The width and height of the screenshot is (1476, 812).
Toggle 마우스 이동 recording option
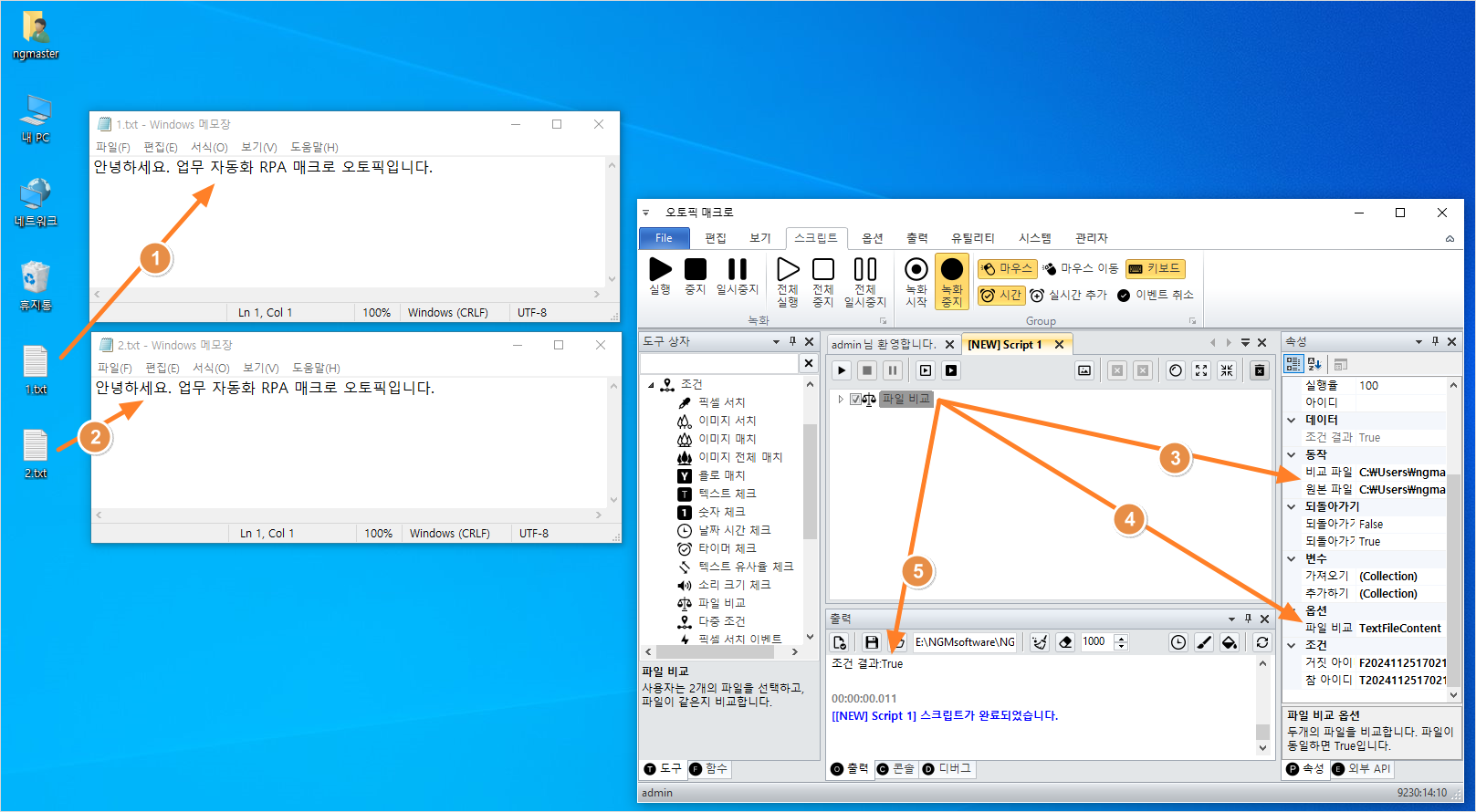pyautogui.click(x=1081, y=268)
